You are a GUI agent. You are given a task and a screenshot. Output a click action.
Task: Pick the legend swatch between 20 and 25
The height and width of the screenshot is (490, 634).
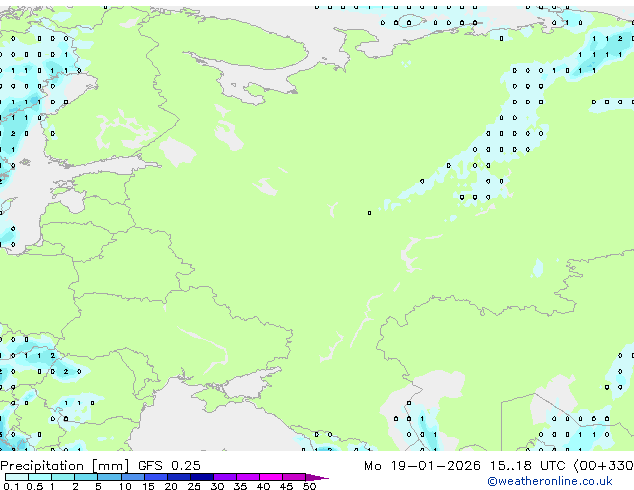pyautogui.click(x=178, y=477)
